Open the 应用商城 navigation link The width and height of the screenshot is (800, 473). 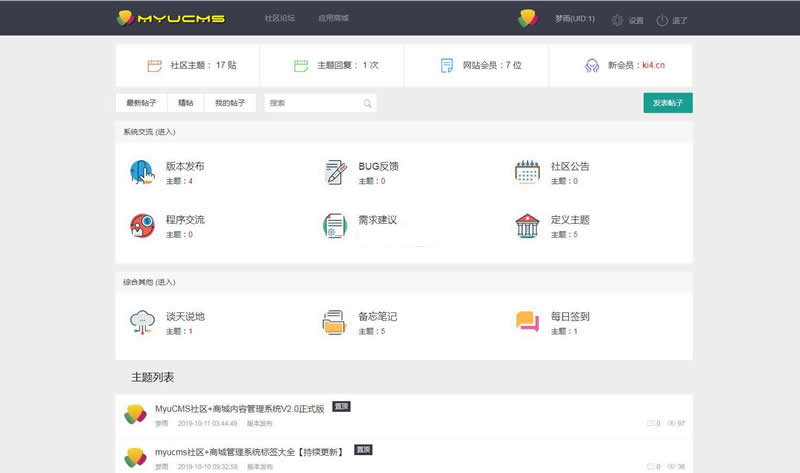333,18
